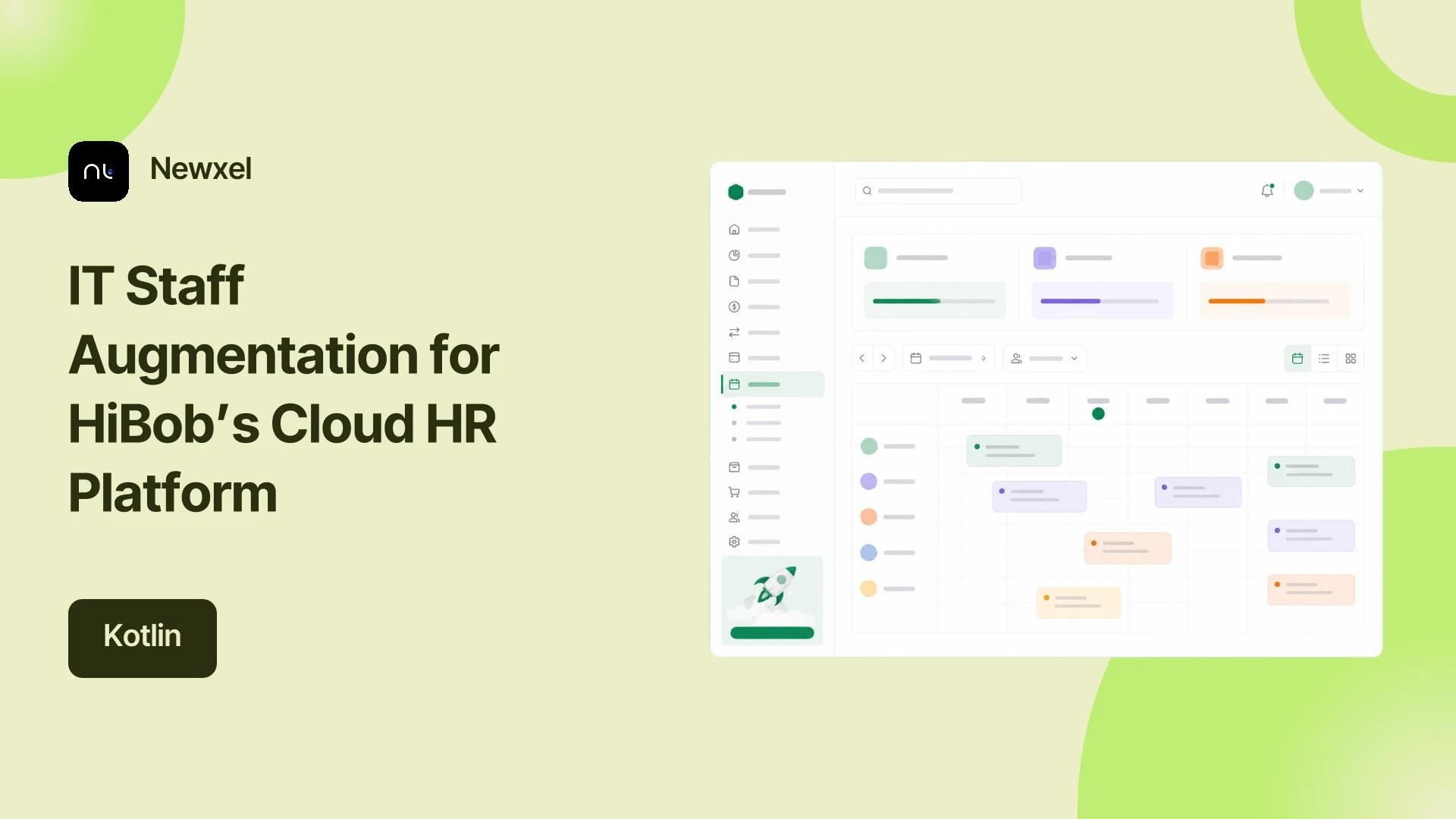This screenshot has height=819, width=1456.
Task: Open the notification bell
Action: 1267,190
